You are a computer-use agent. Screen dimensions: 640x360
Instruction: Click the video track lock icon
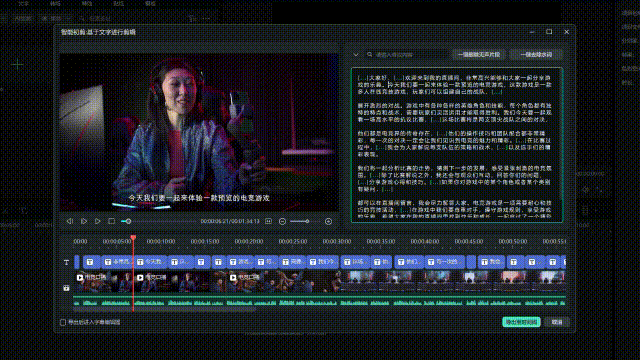click(x=67, y=288)
